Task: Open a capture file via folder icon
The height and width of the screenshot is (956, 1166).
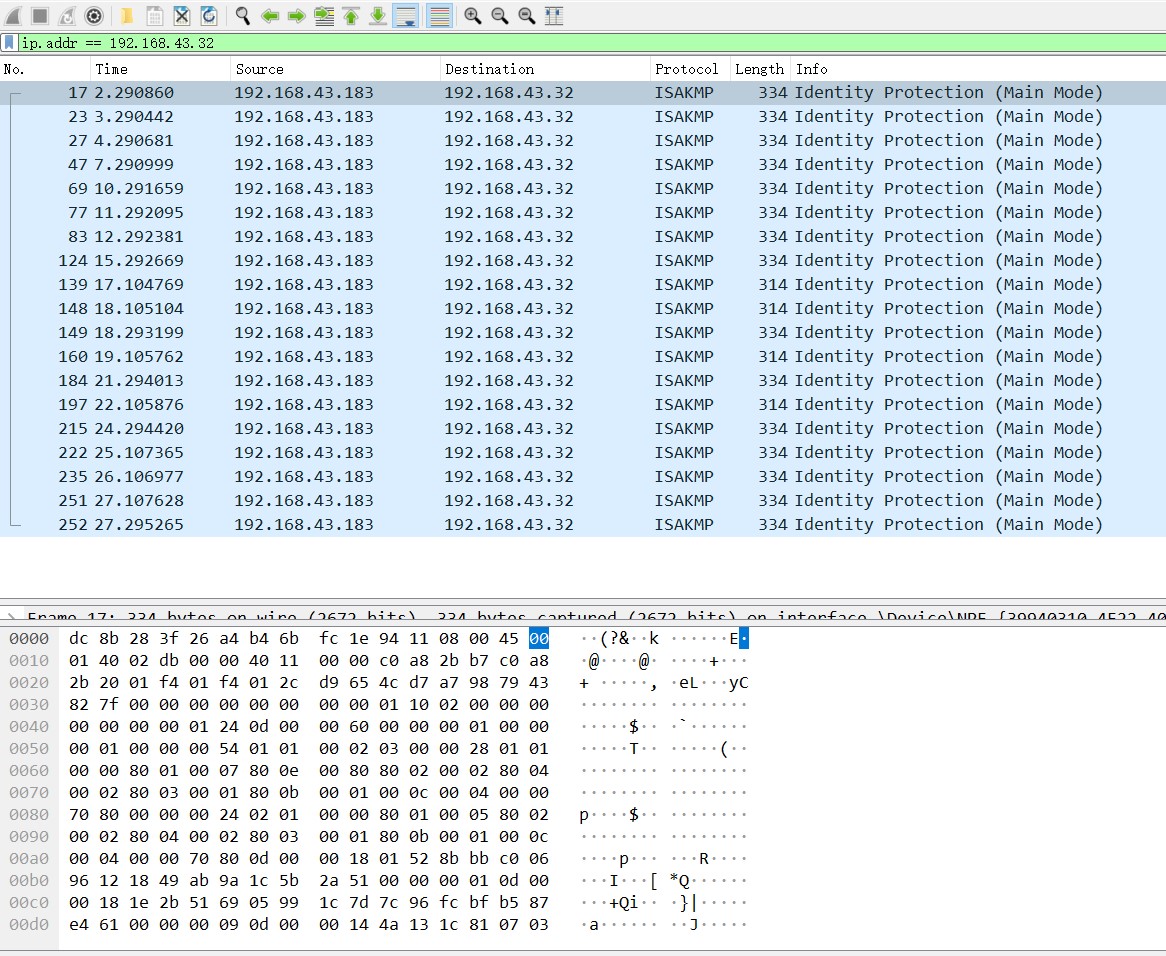Action: [127, 16]
